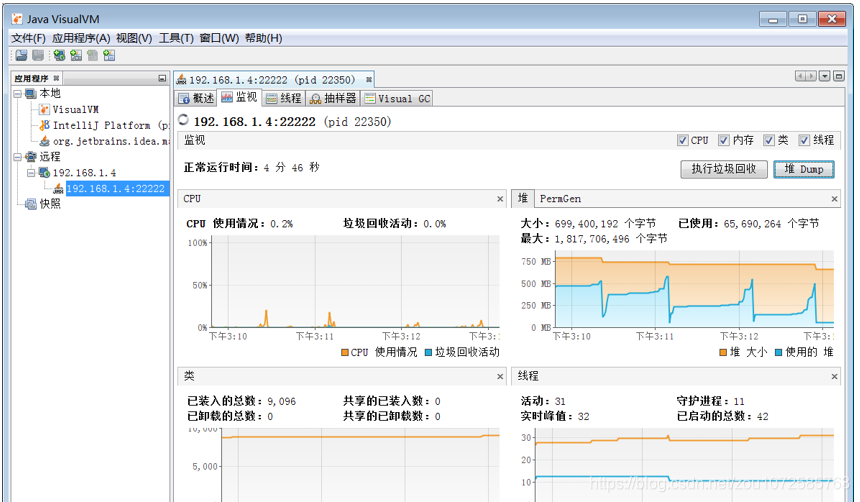
Task: Select the 192.168.1.4:22222 tree node
Action: click(116, 189)
